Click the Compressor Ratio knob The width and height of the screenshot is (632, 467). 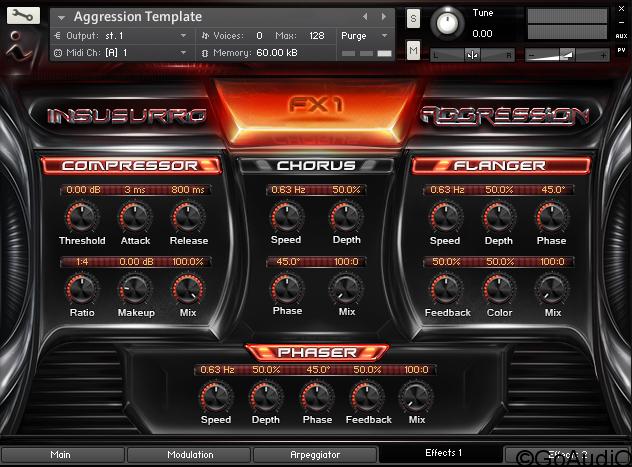click(x=82, y=289)
